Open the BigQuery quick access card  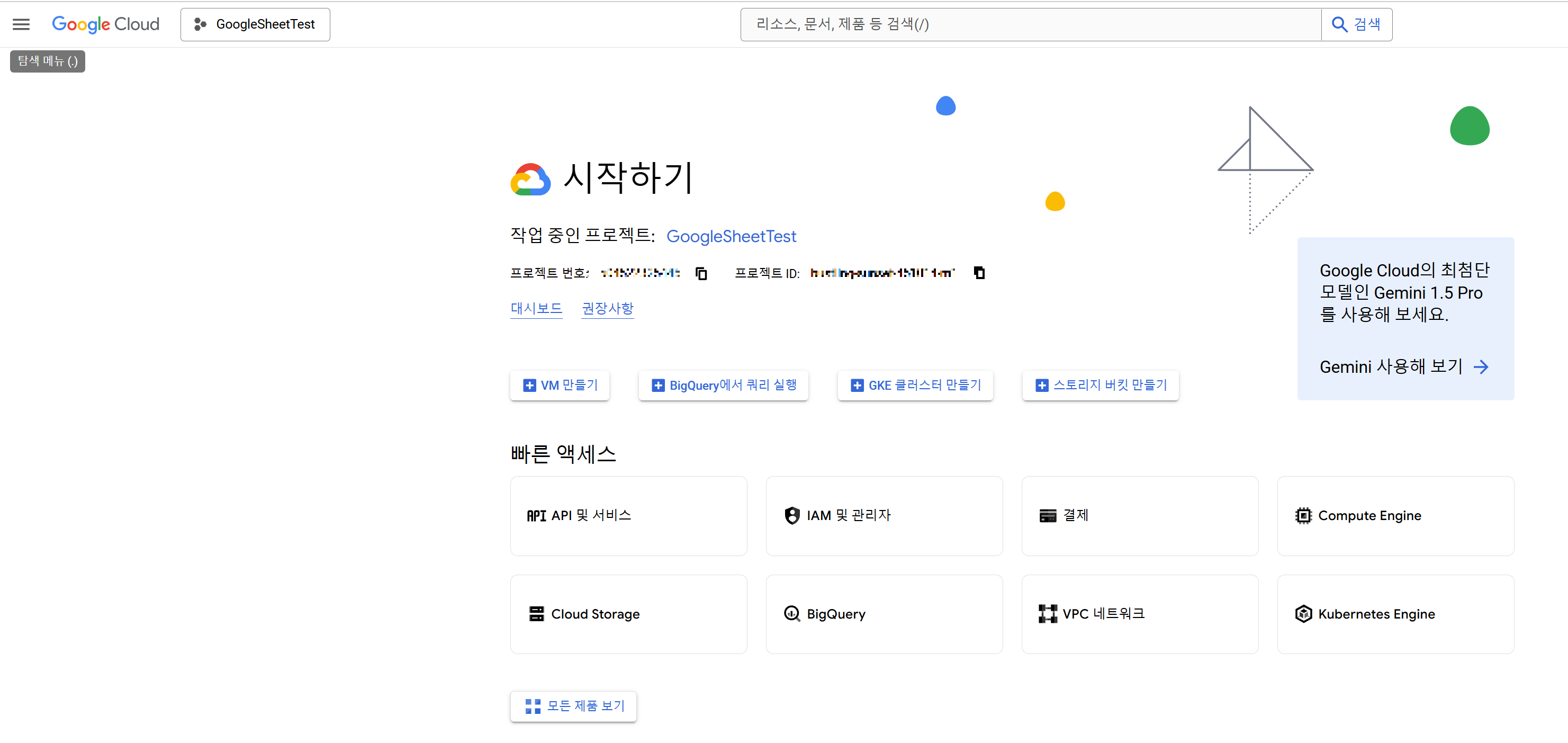(884, 614)
